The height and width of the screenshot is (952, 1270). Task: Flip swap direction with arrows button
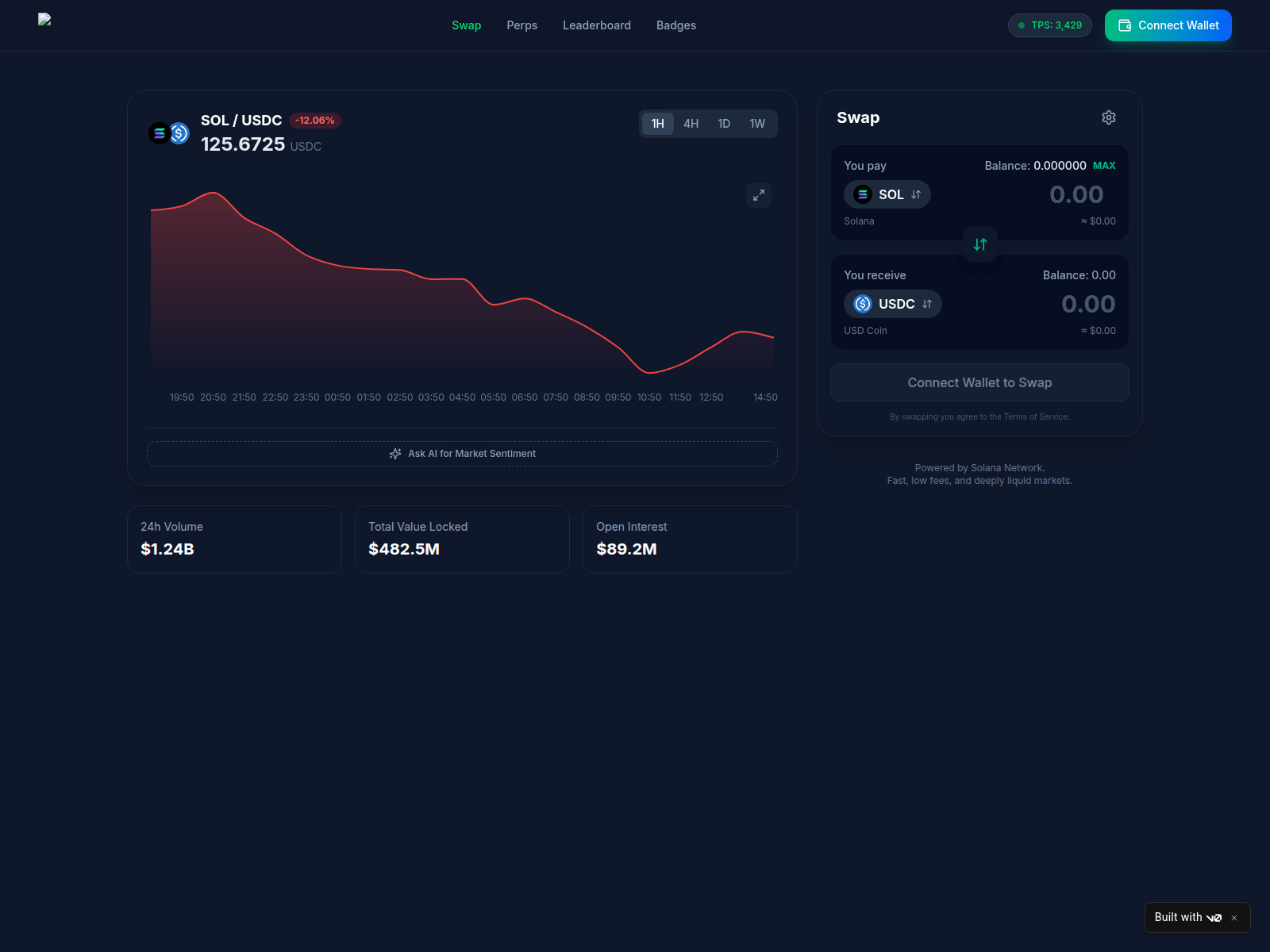tap(980, 244)
